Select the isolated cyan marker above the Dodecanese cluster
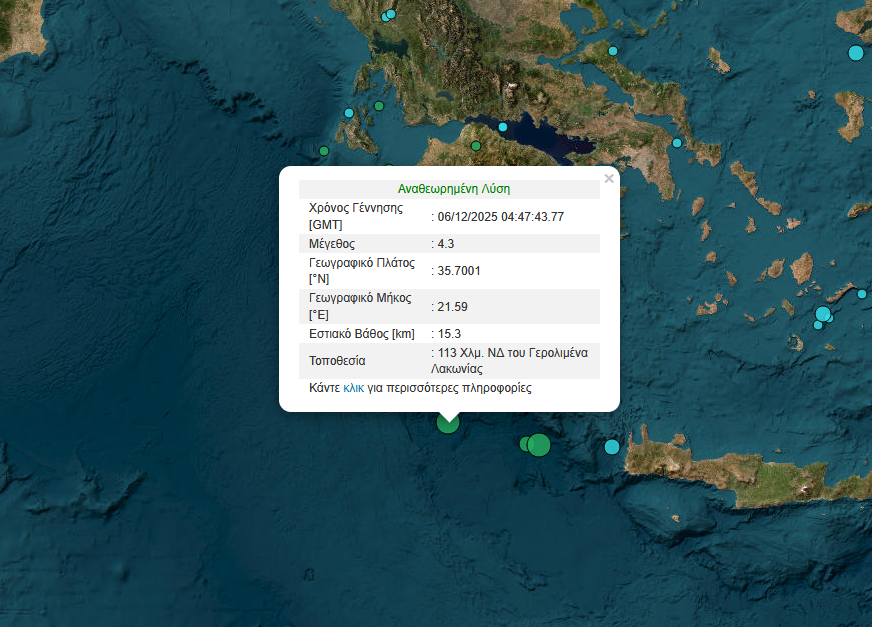Image resolution: width=872 pixels, height=627 pixels. click(x=862, y=294)
